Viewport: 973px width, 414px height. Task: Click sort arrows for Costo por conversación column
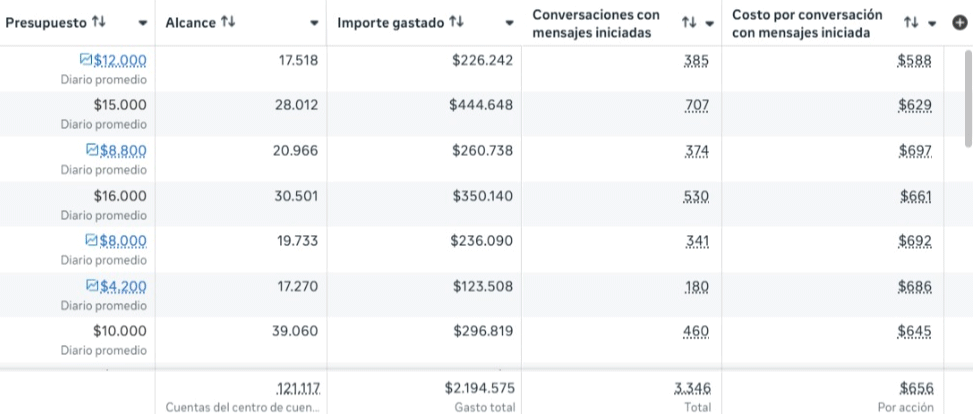(910, 23)
